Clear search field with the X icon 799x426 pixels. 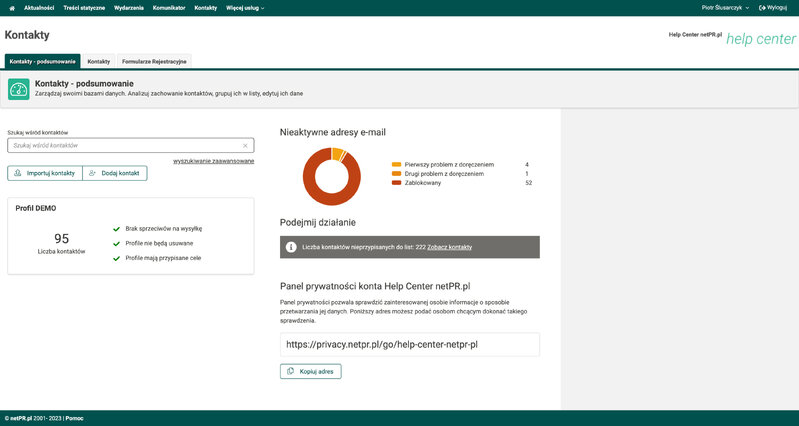coord(245,146)
